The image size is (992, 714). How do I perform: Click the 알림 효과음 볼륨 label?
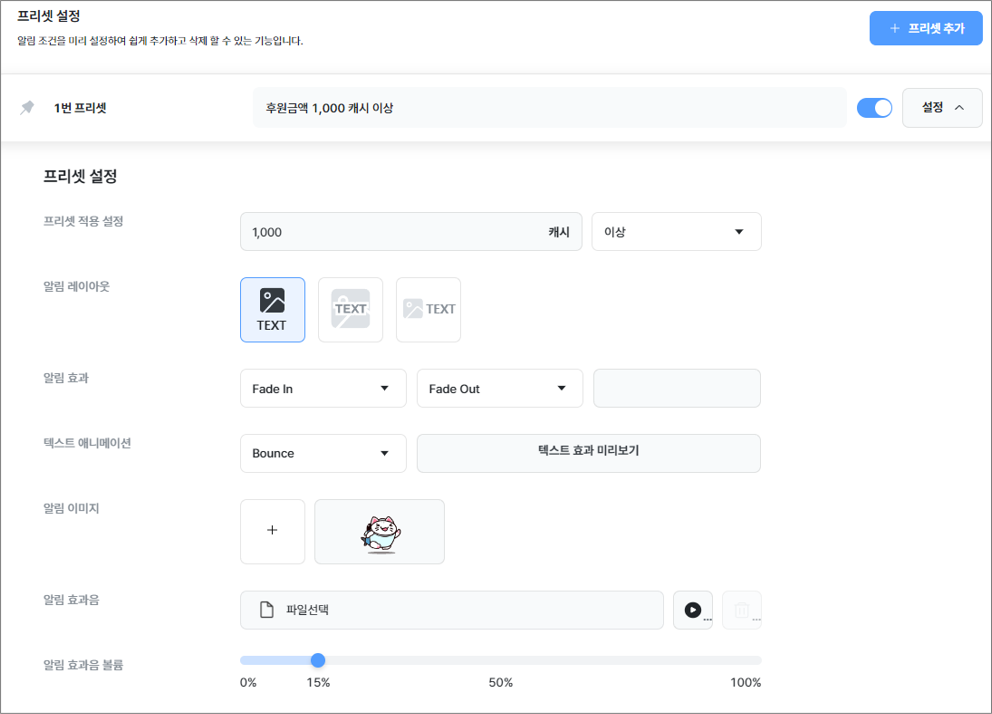point(83,665)
